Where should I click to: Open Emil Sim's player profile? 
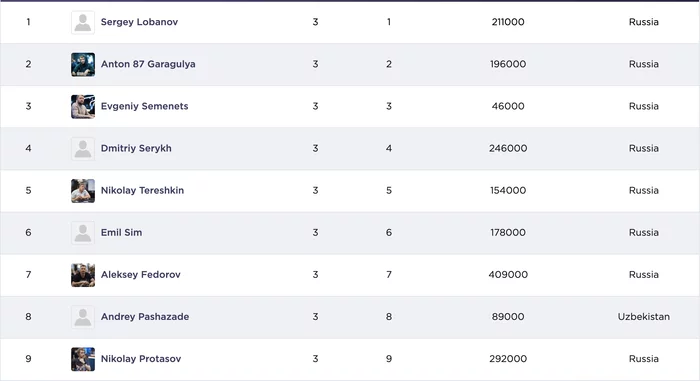(x=121, y=232)
